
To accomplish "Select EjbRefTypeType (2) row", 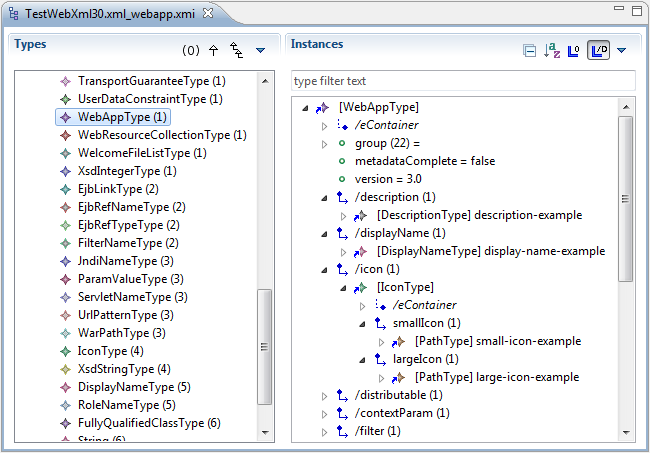I will pyautogui.click(x=129, y=225).
